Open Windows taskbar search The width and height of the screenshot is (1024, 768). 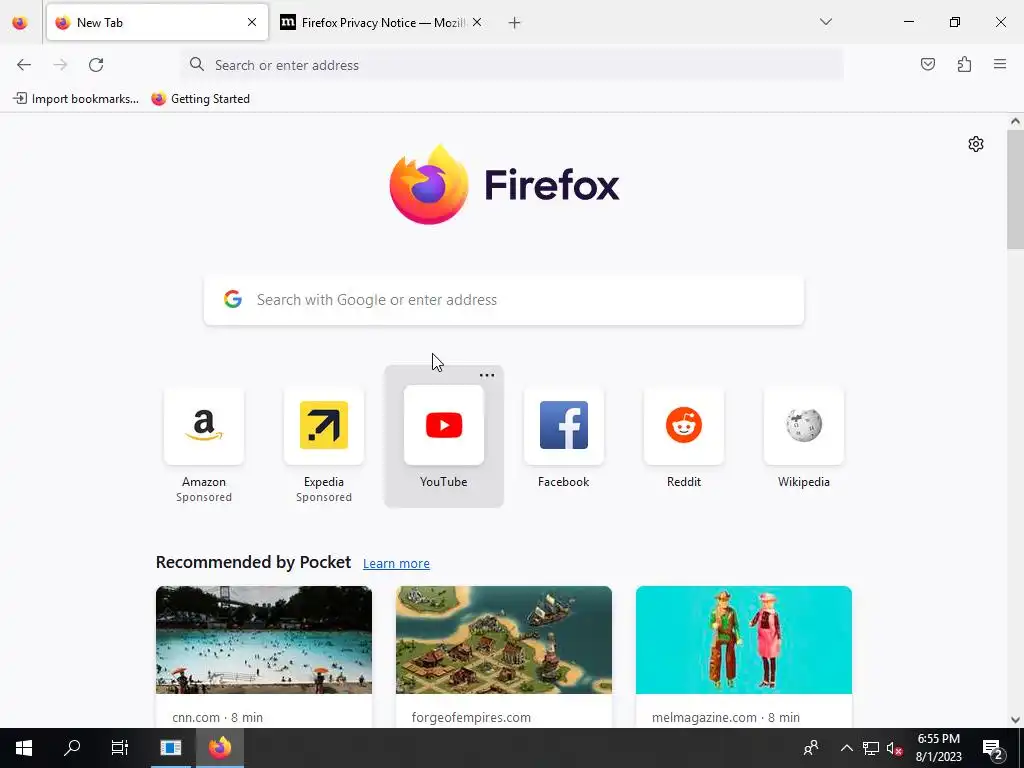tap(72, 748)
